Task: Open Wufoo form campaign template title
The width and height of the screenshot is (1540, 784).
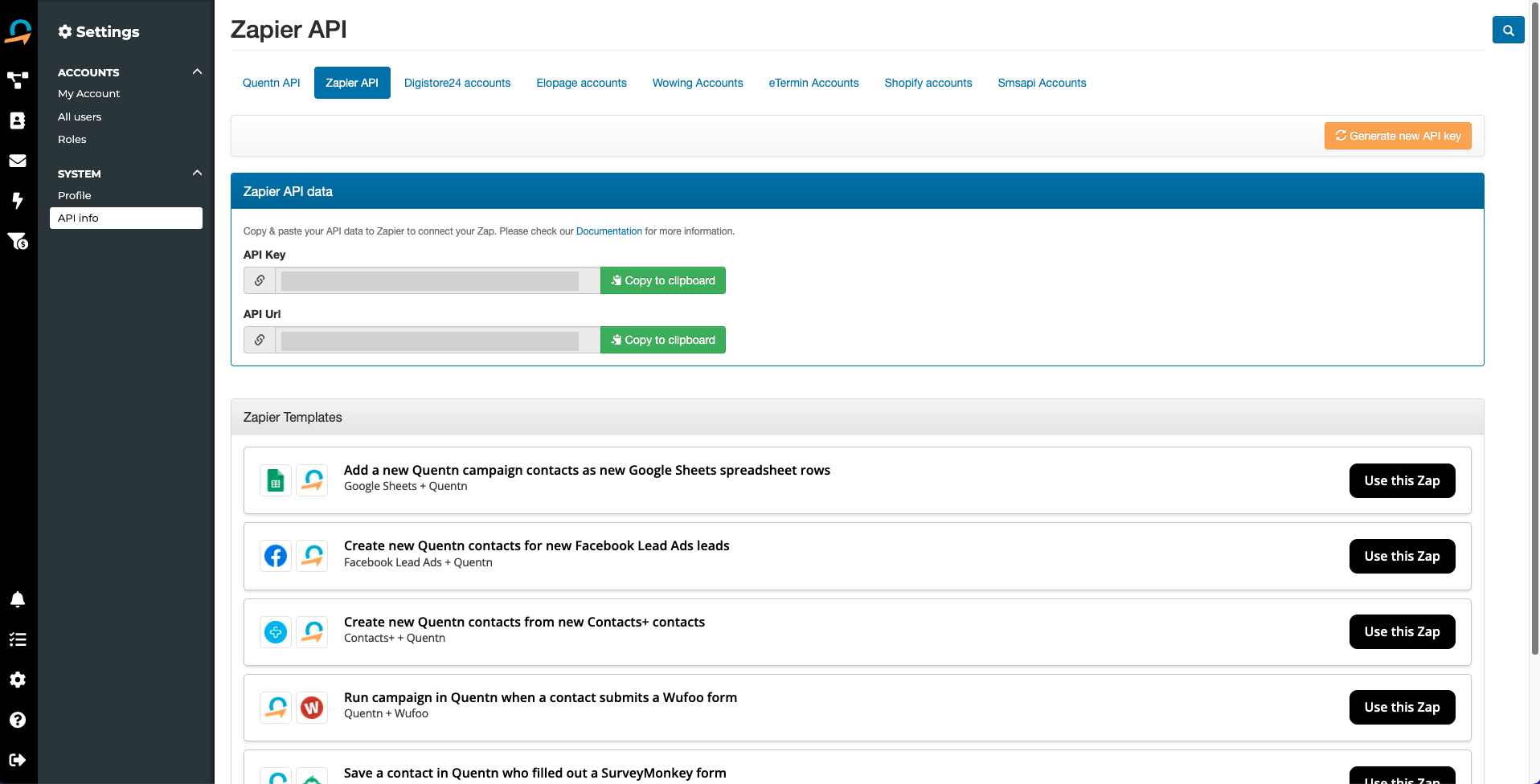Action: (540, 697)
